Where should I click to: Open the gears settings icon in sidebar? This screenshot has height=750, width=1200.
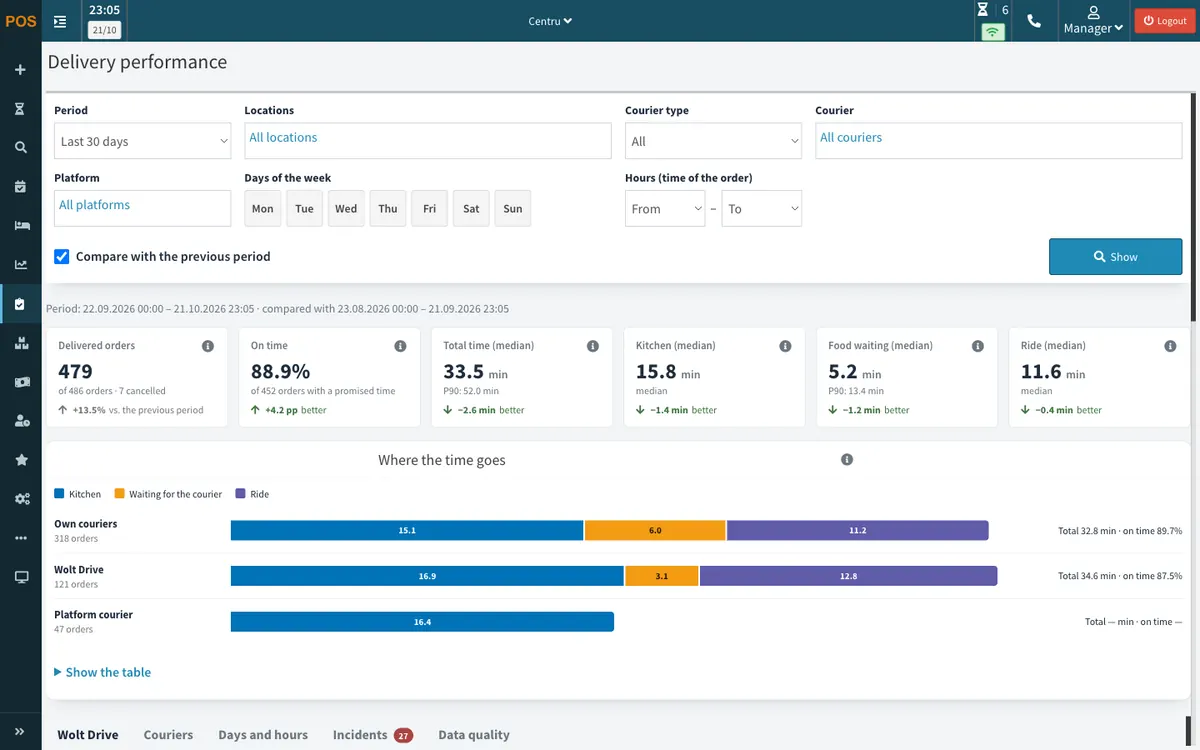(21, 499)
